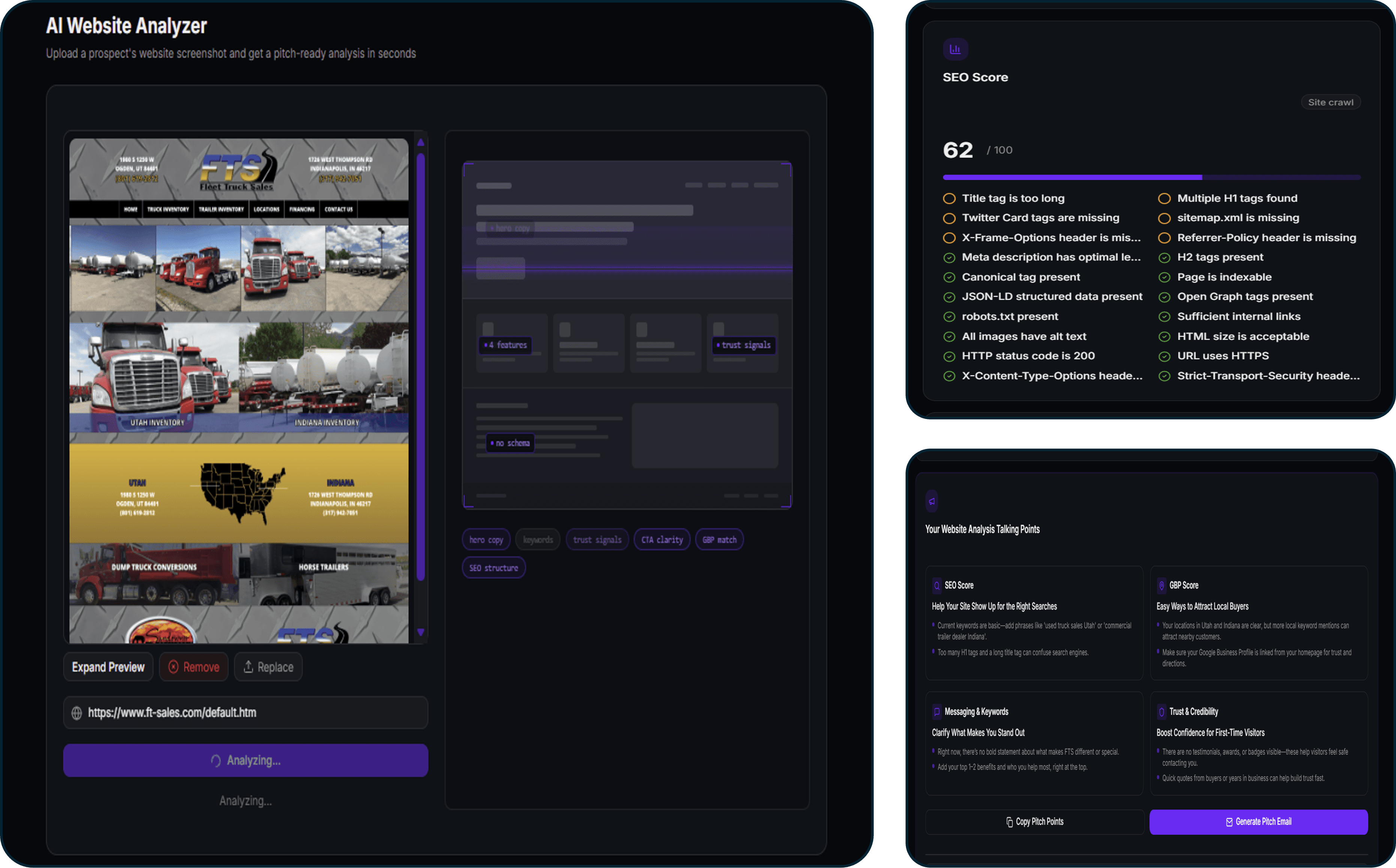Click the globe icon in the URL field
The width and height of the screenshot is (1396, 868).
coord(76,713)
